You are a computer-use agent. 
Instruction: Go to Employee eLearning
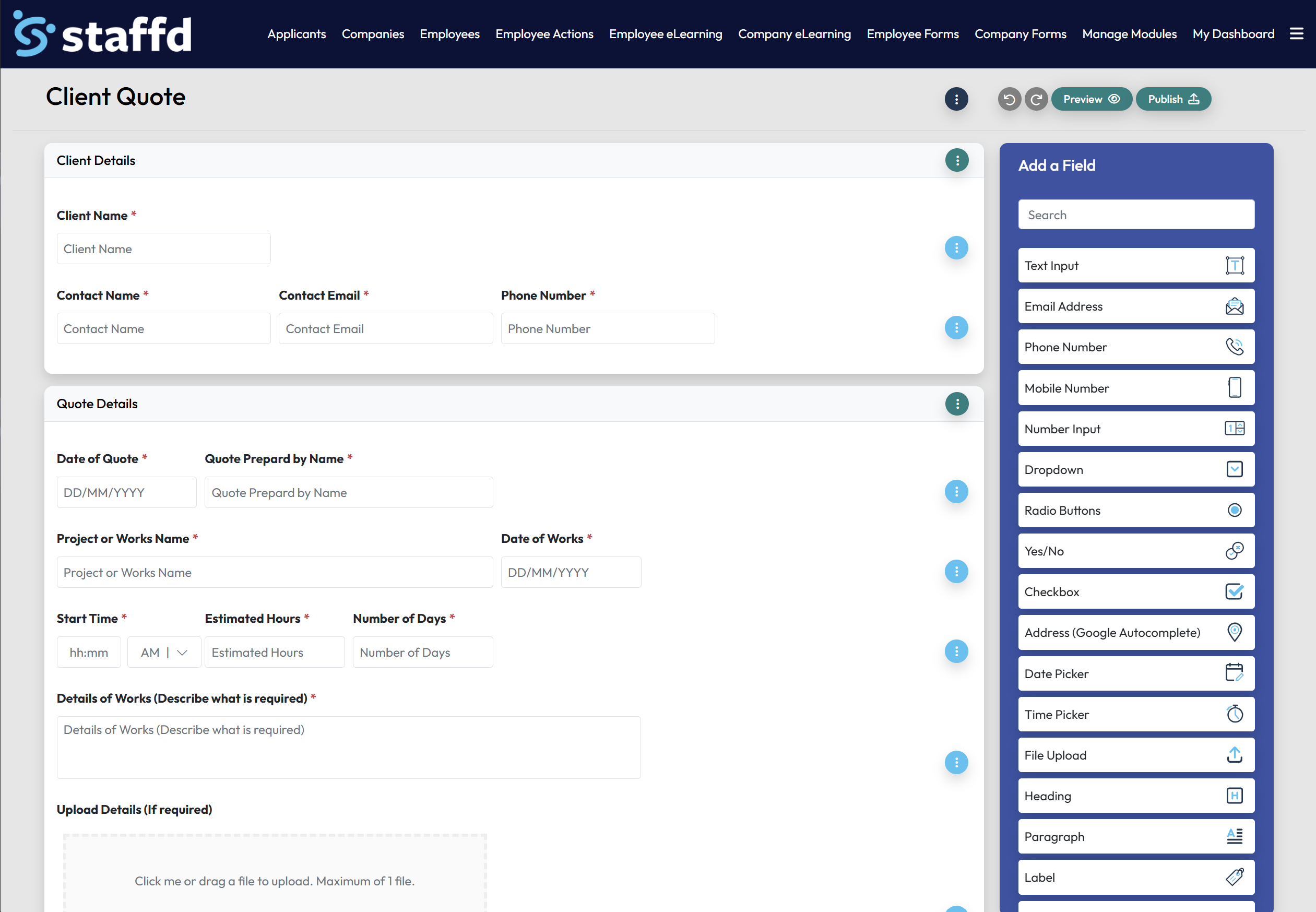tap(666, 34)
